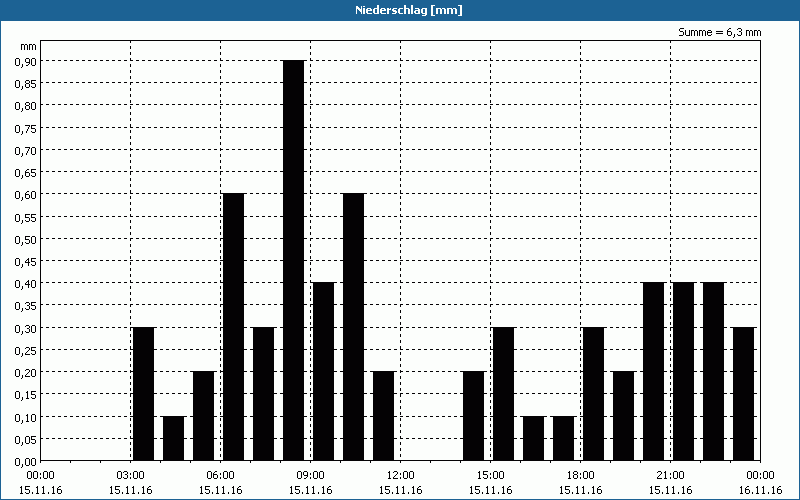The image size is (800, 500).
Task: Select the 0,10 bar between 04:00 and 05:00
Action: point(173,438)
